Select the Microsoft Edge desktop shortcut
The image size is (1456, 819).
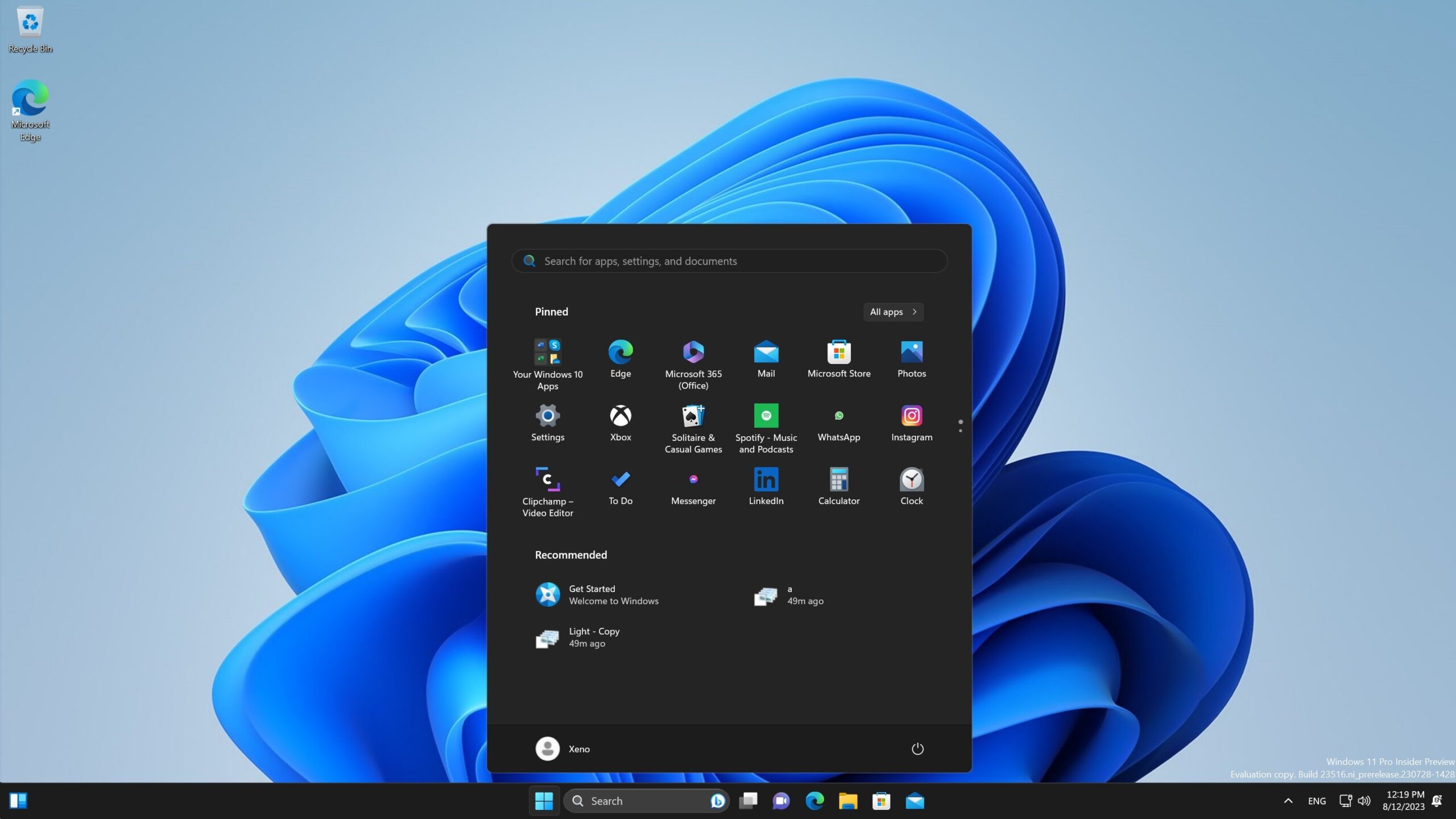pos(30,110)
